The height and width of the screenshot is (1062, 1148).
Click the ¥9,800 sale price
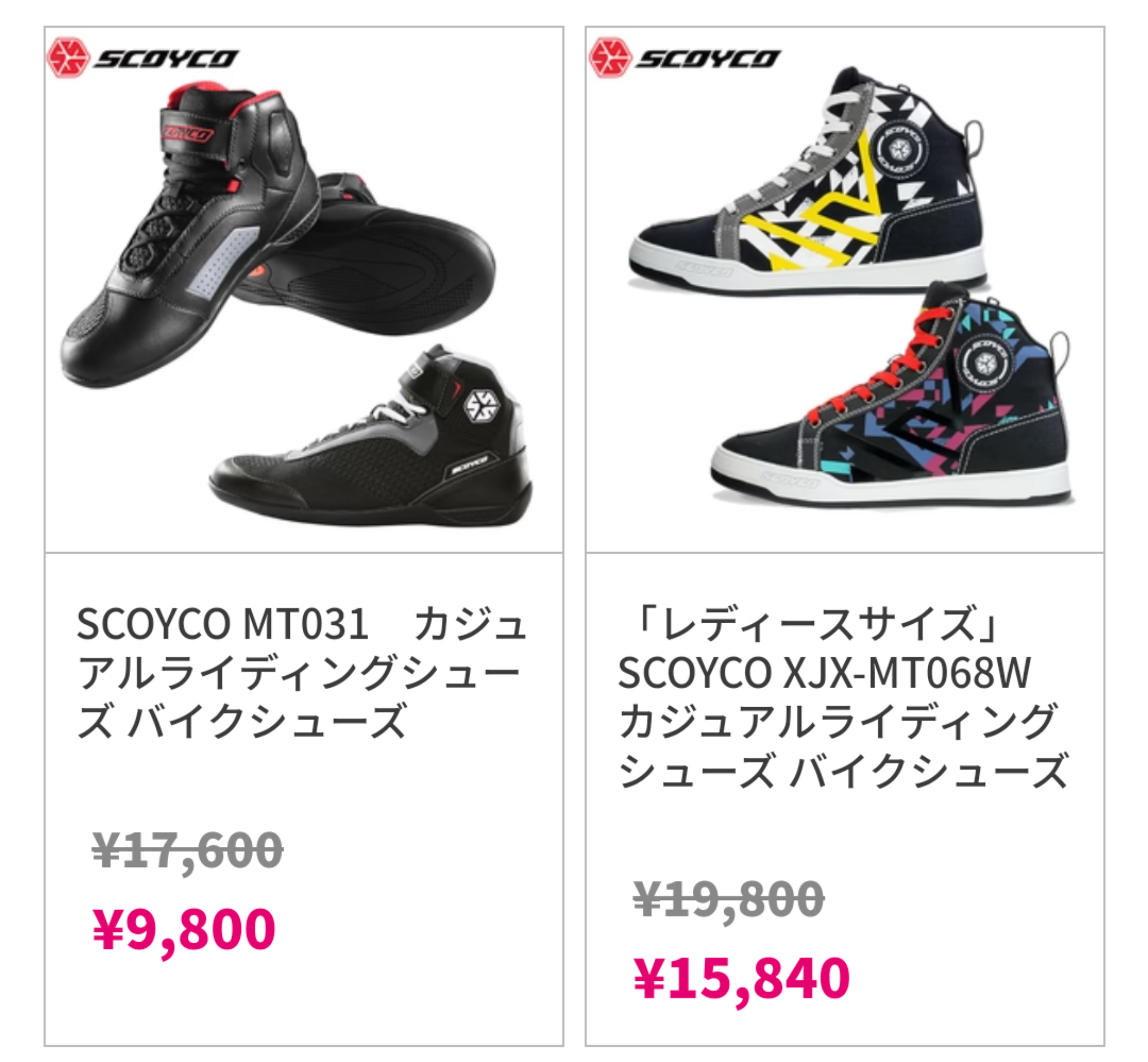184,930
